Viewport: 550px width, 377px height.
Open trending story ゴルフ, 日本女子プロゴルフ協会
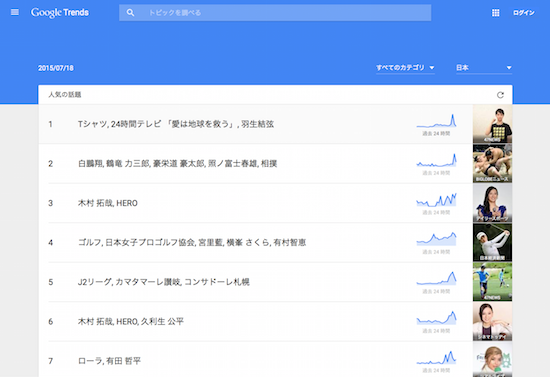[192, 243]
